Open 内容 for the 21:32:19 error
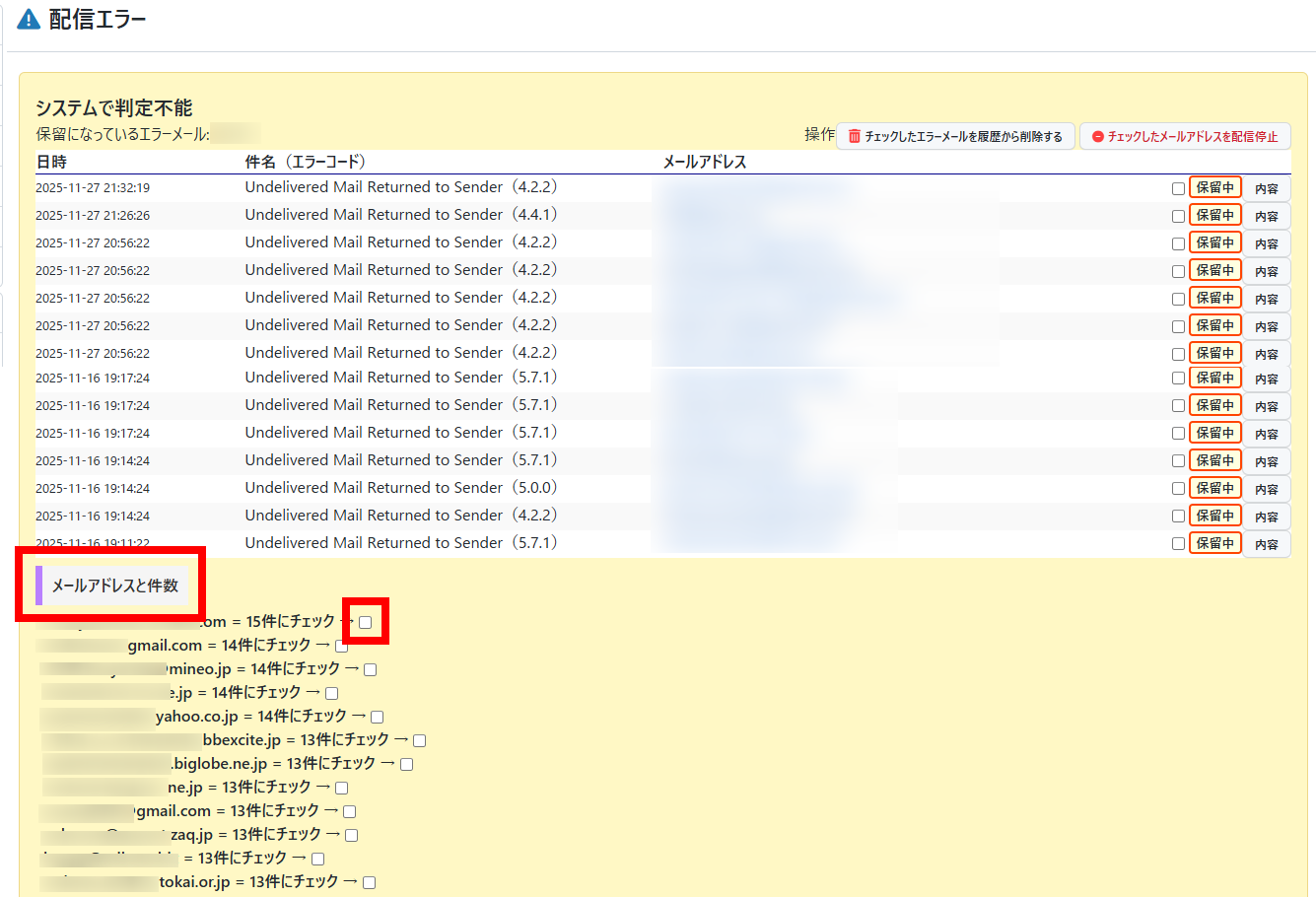The height and width of the screenshot is (897, 1316). [x=1266, y=188]
